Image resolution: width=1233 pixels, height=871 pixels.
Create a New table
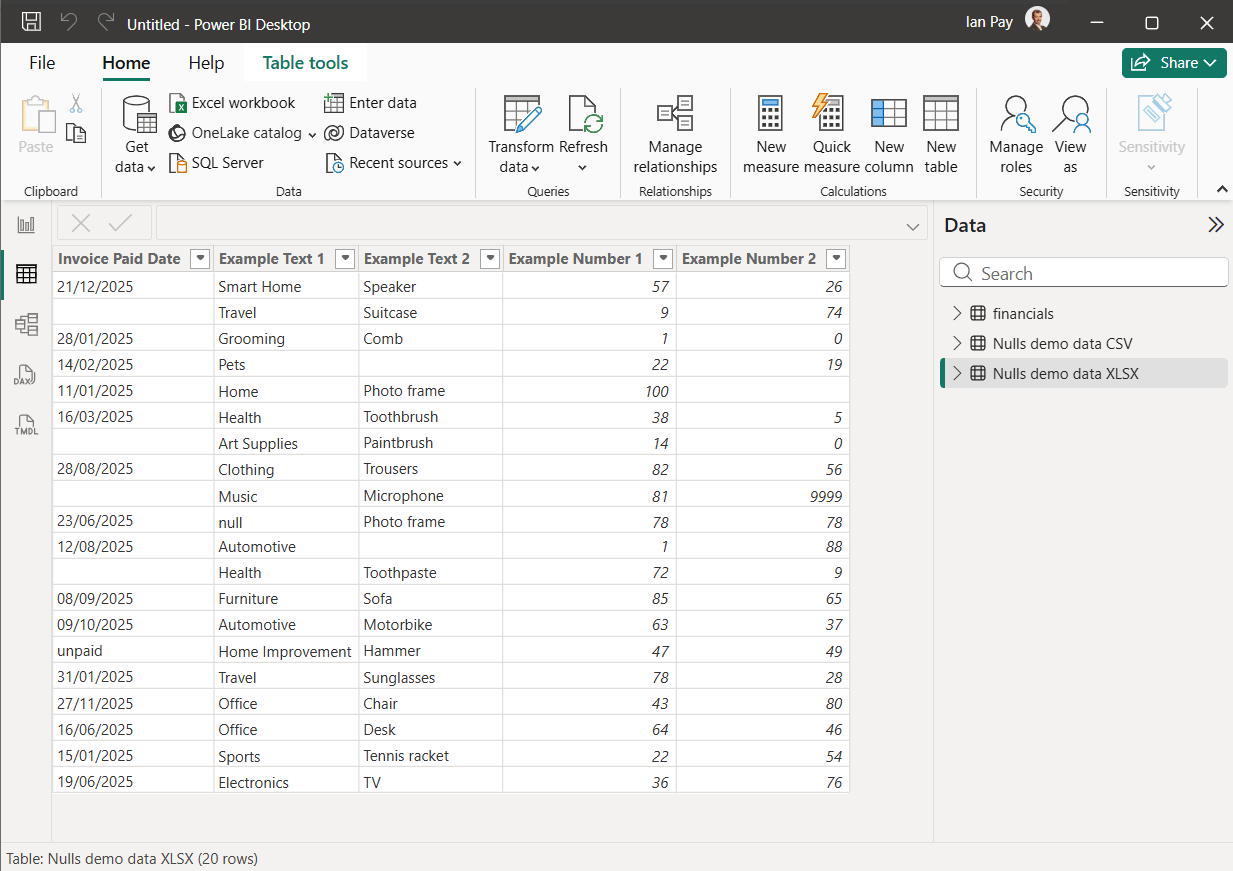pos(940,133)
